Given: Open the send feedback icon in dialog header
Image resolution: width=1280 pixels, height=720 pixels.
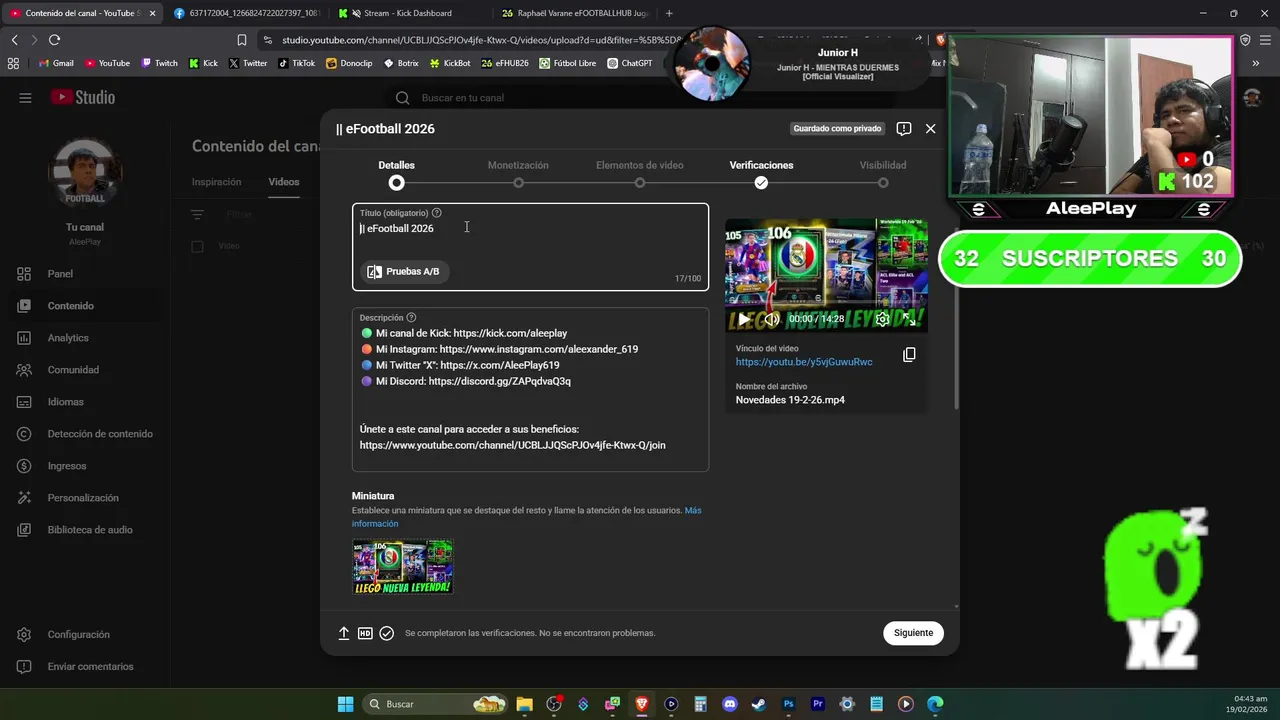Looking at the screenshot, I should pos(904,129).
